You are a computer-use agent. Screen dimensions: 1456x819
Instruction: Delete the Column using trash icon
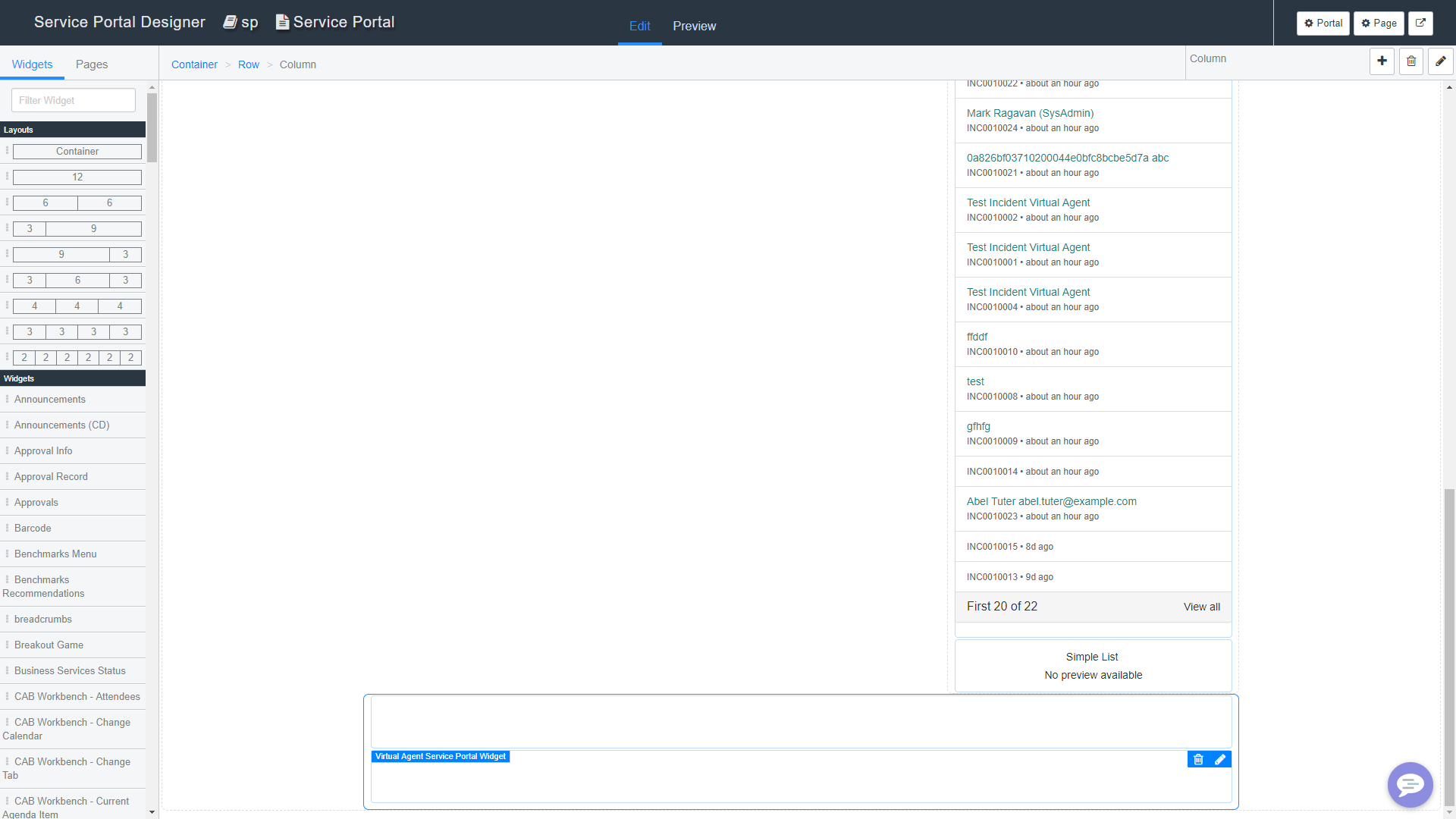1410,61
